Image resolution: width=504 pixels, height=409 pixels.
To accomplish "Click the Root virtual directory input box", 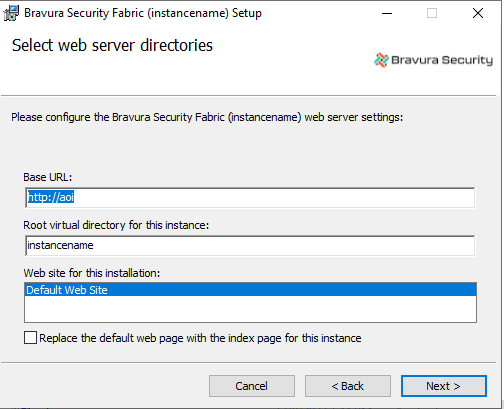I will click(x=250, y=246).
